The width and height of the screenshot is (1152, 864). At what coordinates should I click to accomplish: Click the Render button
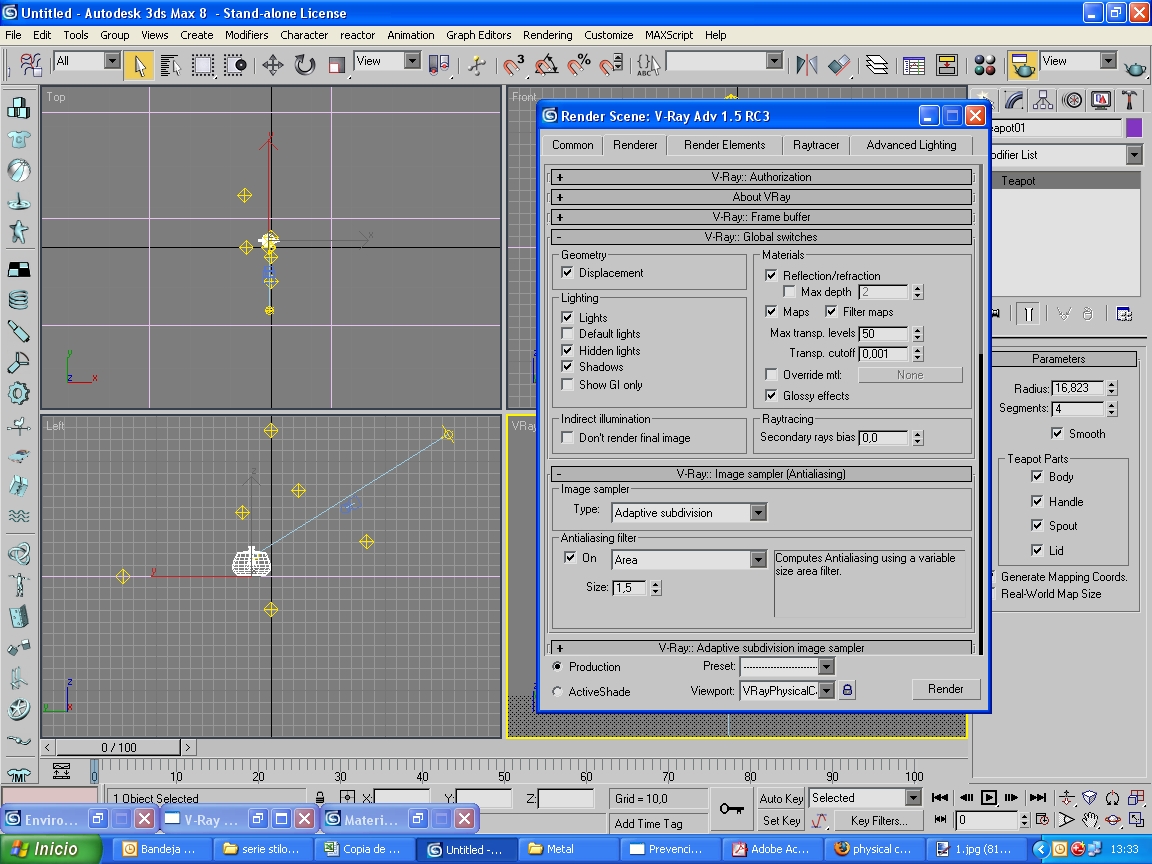coord(945,689)
